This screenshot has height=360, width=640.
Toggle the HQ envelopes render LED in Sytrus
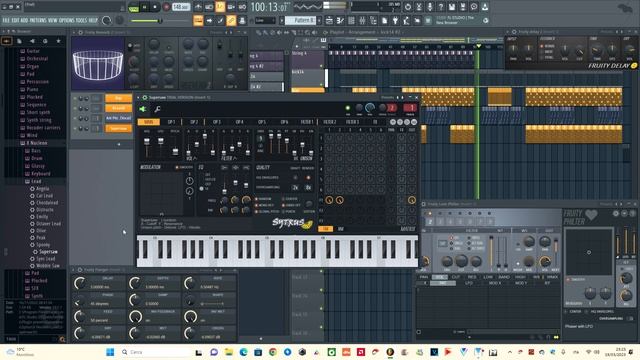308,178
